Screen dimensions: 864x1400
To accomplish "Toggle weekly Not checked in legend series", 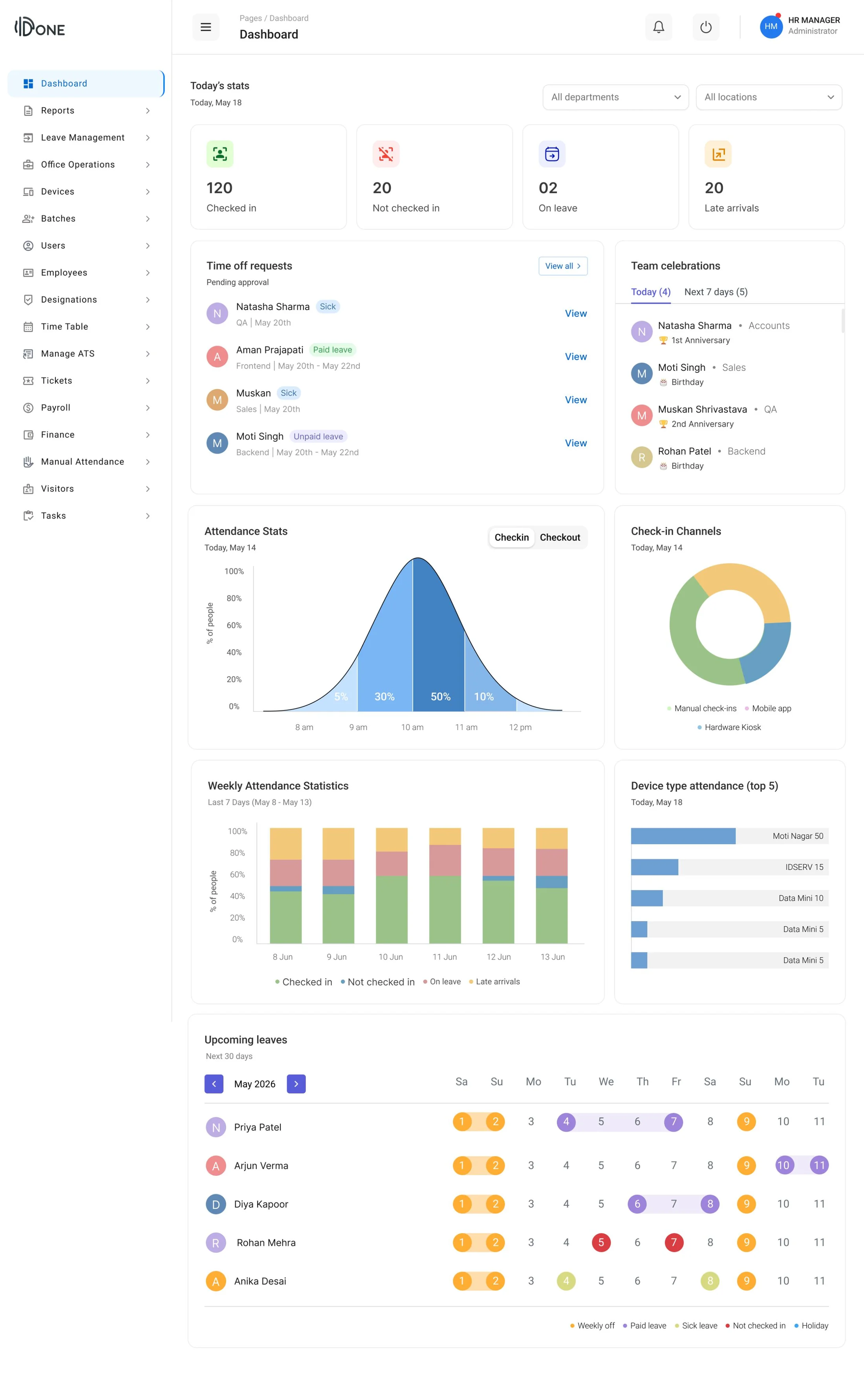I will (x=378, y=982).
